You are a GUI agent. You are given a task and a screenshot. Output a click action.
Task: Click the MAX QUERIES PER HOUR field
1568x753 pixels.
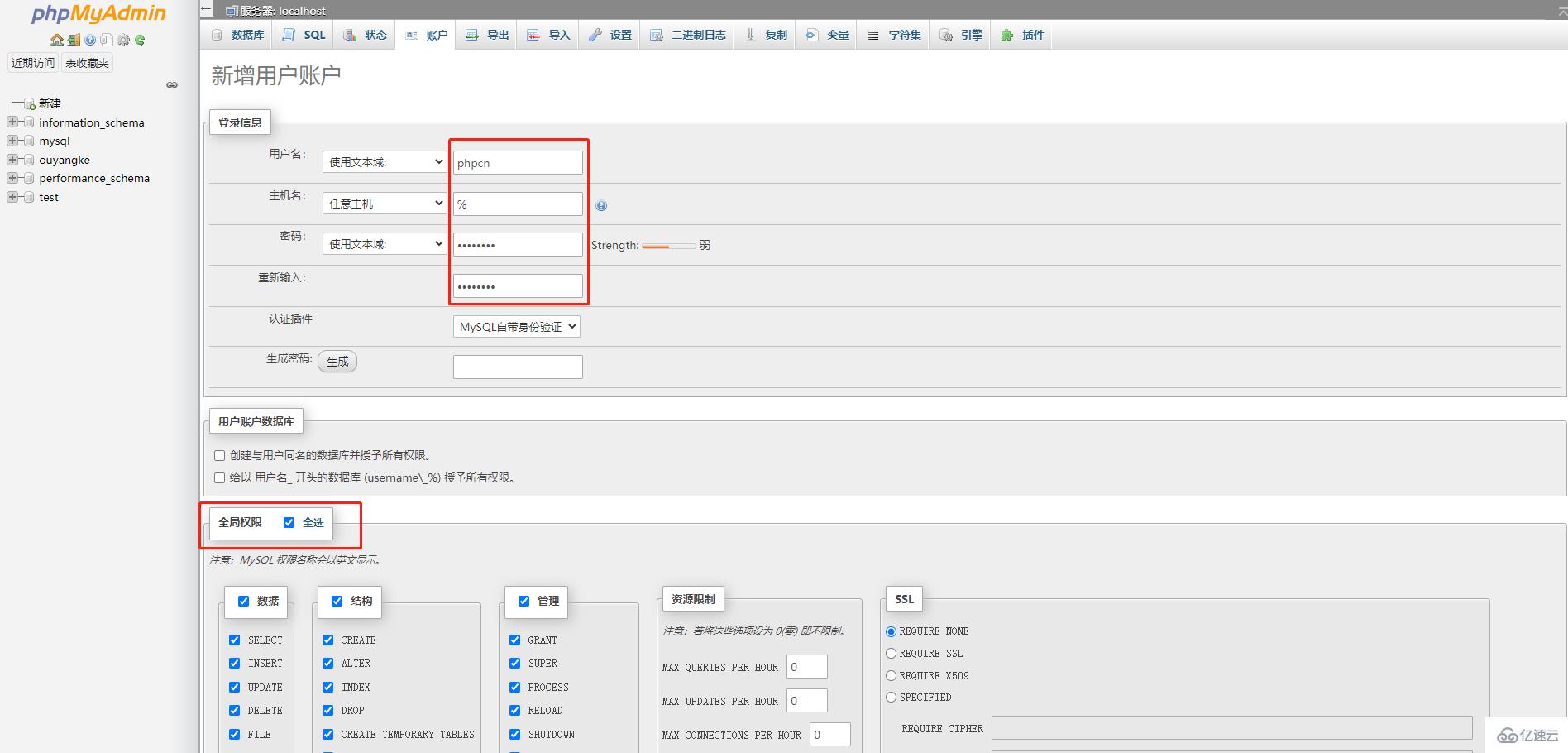click(806, 667)
